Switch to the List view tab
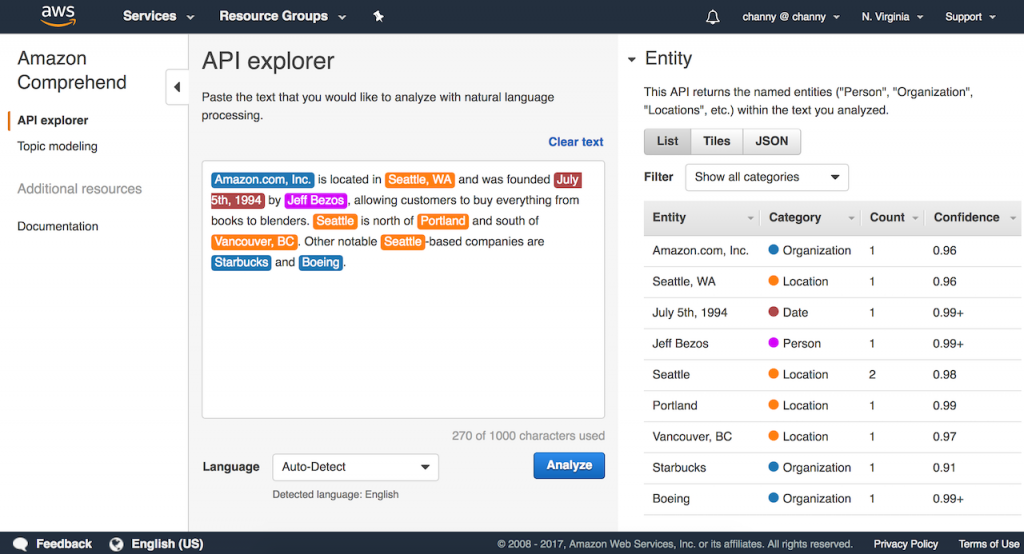Viewport: 1024px width, 554px height. pyautogui.click(x=667, y=141)
